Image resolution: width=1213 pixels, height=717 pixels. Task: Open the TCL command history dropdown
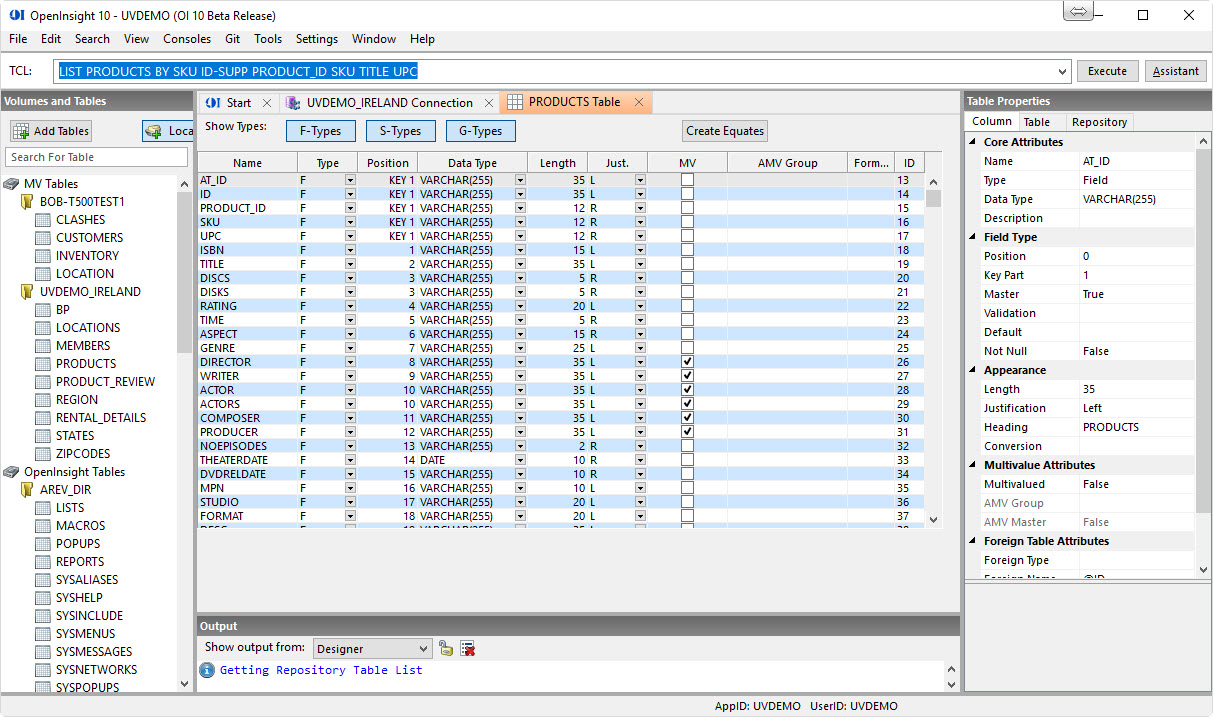[x=1063, y=71]
